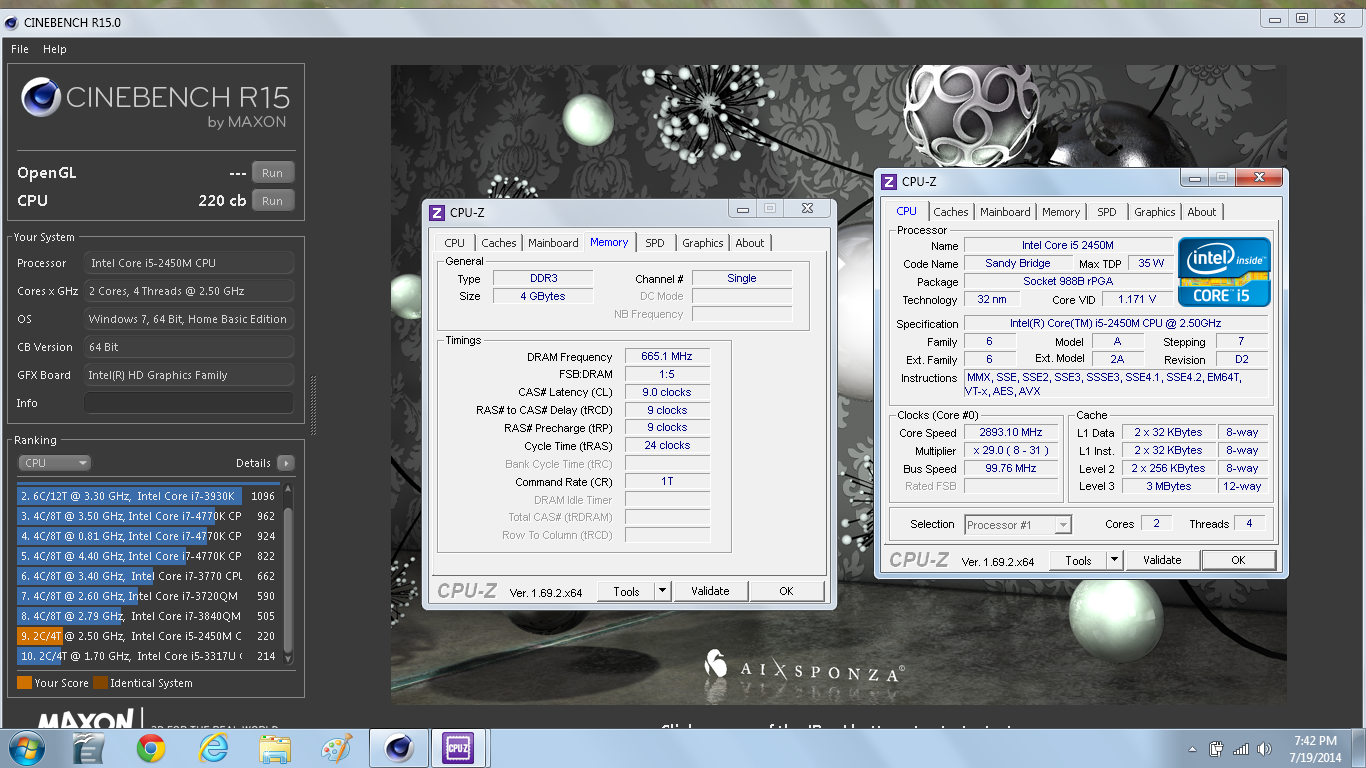The height and width of the screenshot is (768, 1366).
Task: Open the Processor #1 selection dropdown
Action: point(1018,524)
